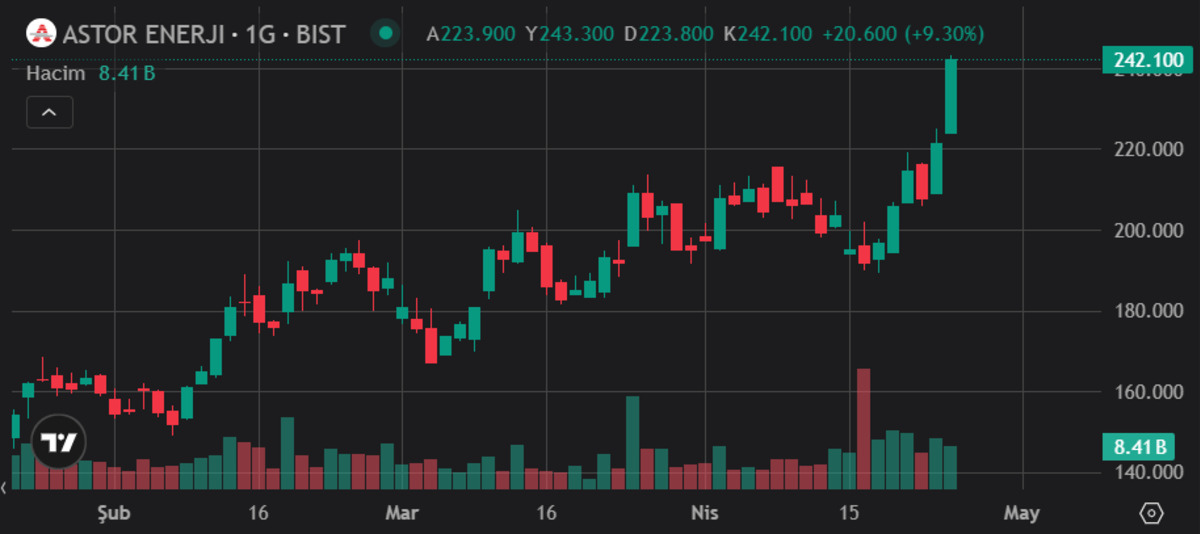This screenshot has height=534, width=1200.
Task: Click the Hacim value 8.41 B in the legend
Action: 126,72
